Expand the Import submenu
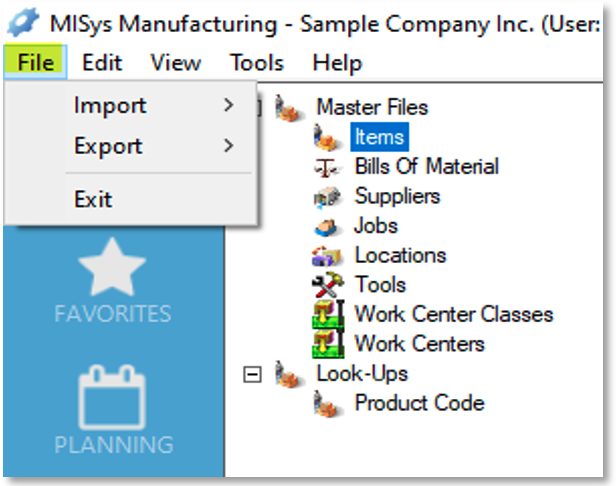The height and width of the screenshot is (486, 616). [155, 105]
